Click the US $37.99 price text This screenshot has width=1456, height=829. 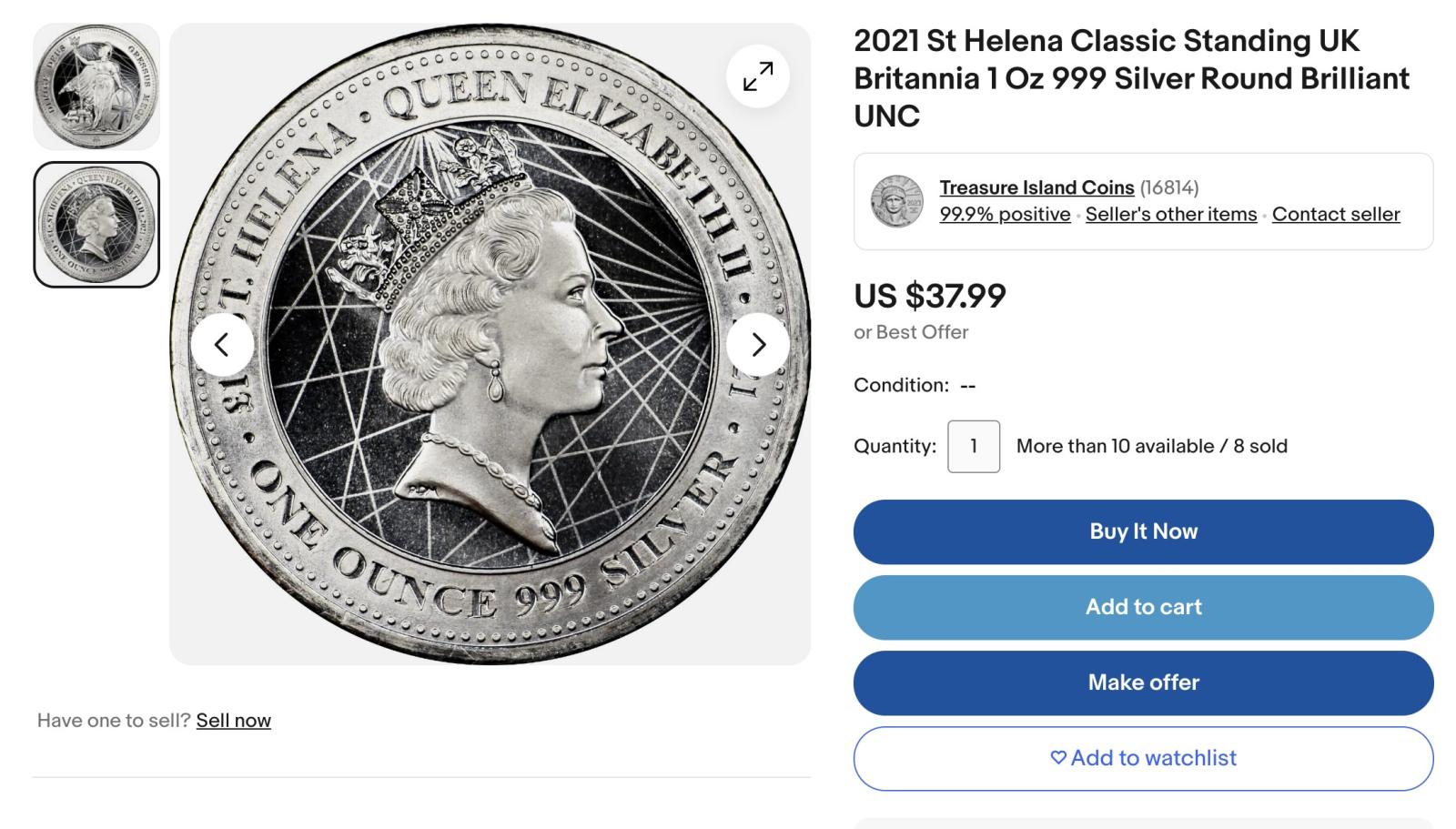tap(929, 296)
